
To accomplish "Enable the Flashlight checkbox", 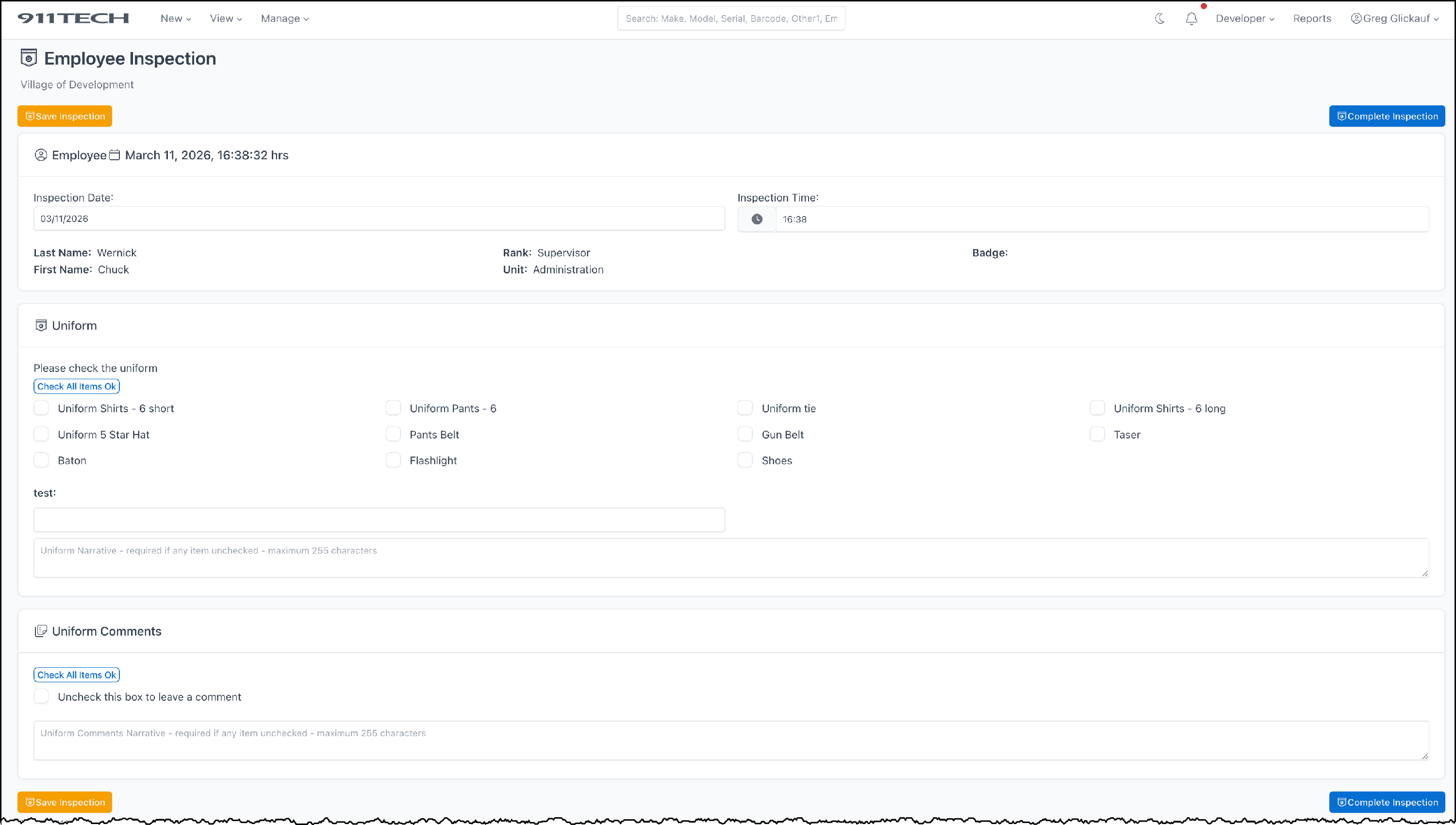I will tap(393, 460).
